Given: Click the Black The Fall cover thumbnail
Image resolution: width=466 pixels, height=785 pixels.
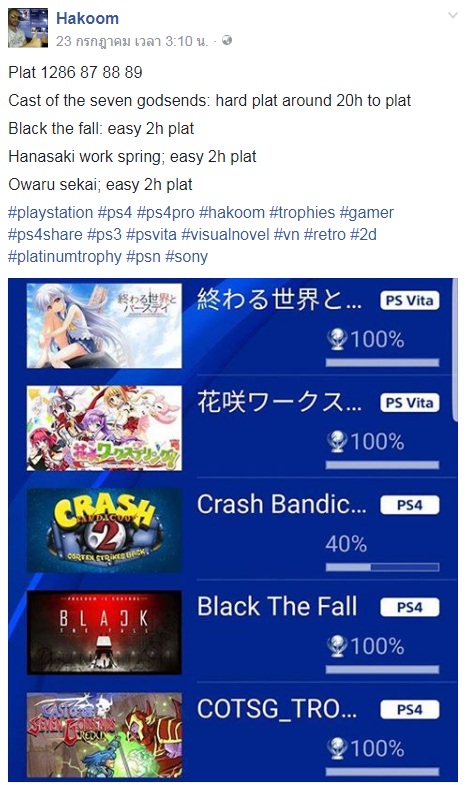Looking at the screenshot, I should [104, 632].
